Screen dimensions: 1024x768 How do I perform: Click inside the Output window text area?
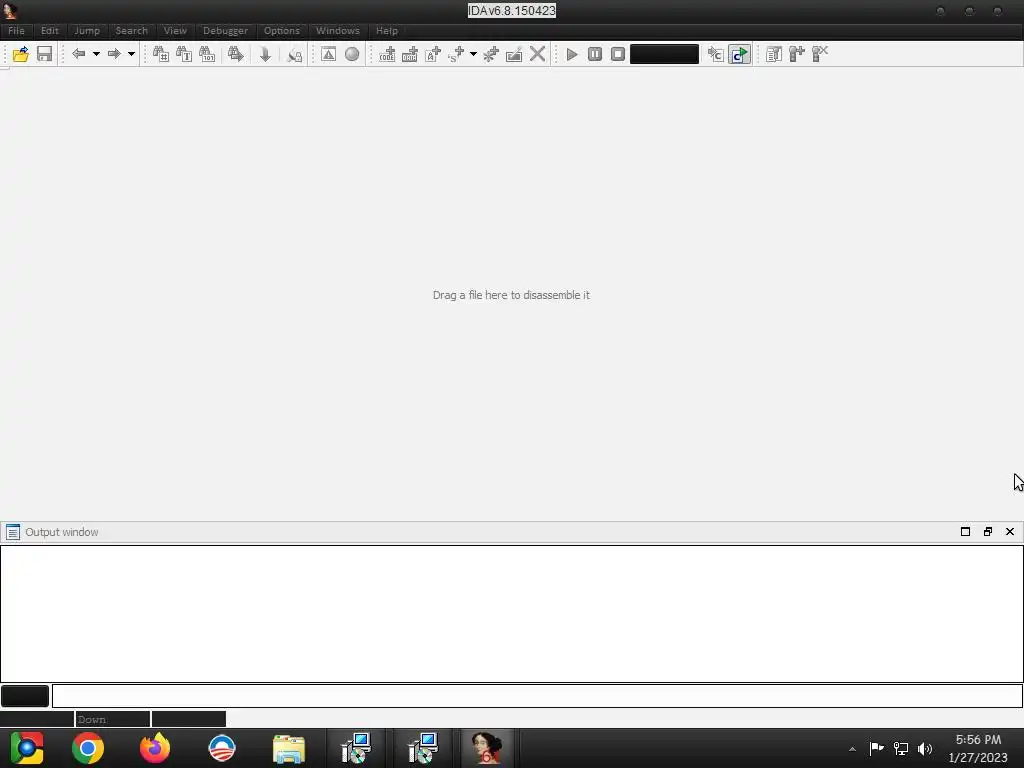[x=512, y=613]
